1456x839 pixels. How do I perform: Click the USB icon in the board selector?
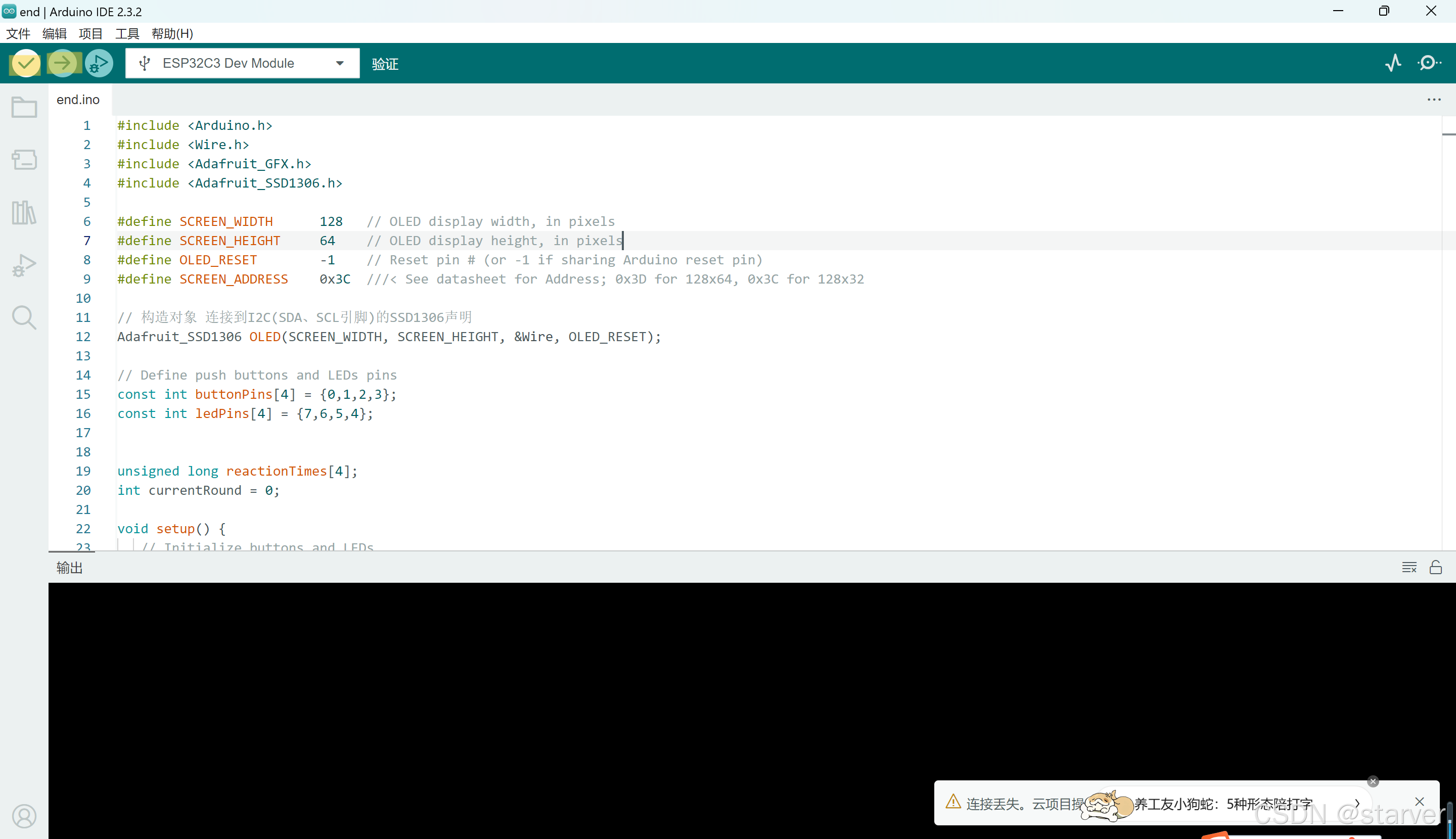click(x=145, y=63)
